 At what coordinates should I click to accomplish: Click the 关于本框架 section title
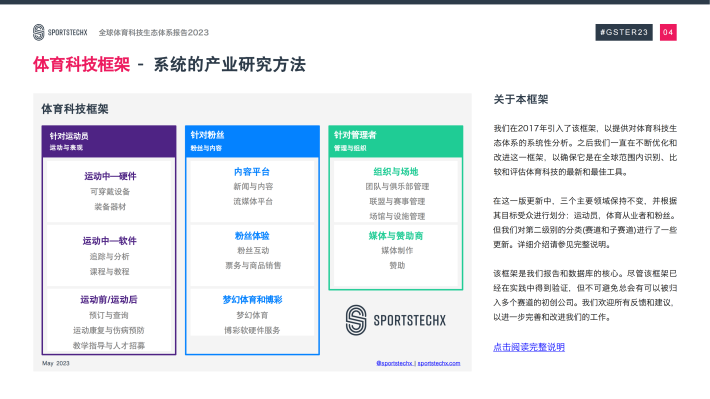coord(521,99)
